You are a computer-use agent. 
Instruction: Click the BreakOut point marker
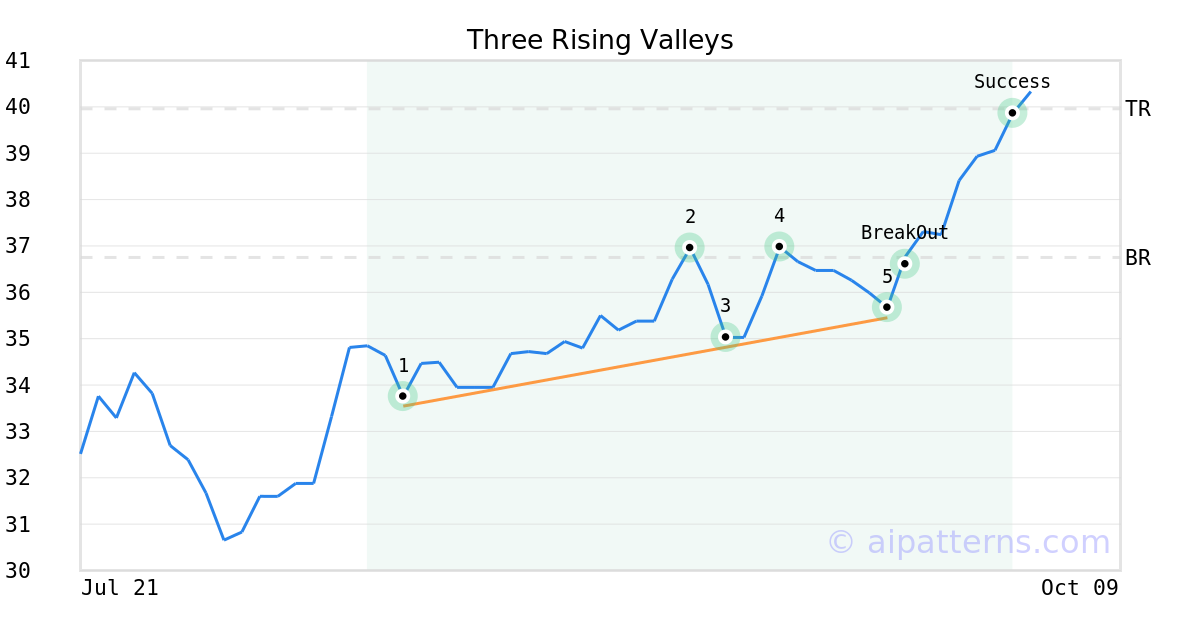tap(904, 264)
